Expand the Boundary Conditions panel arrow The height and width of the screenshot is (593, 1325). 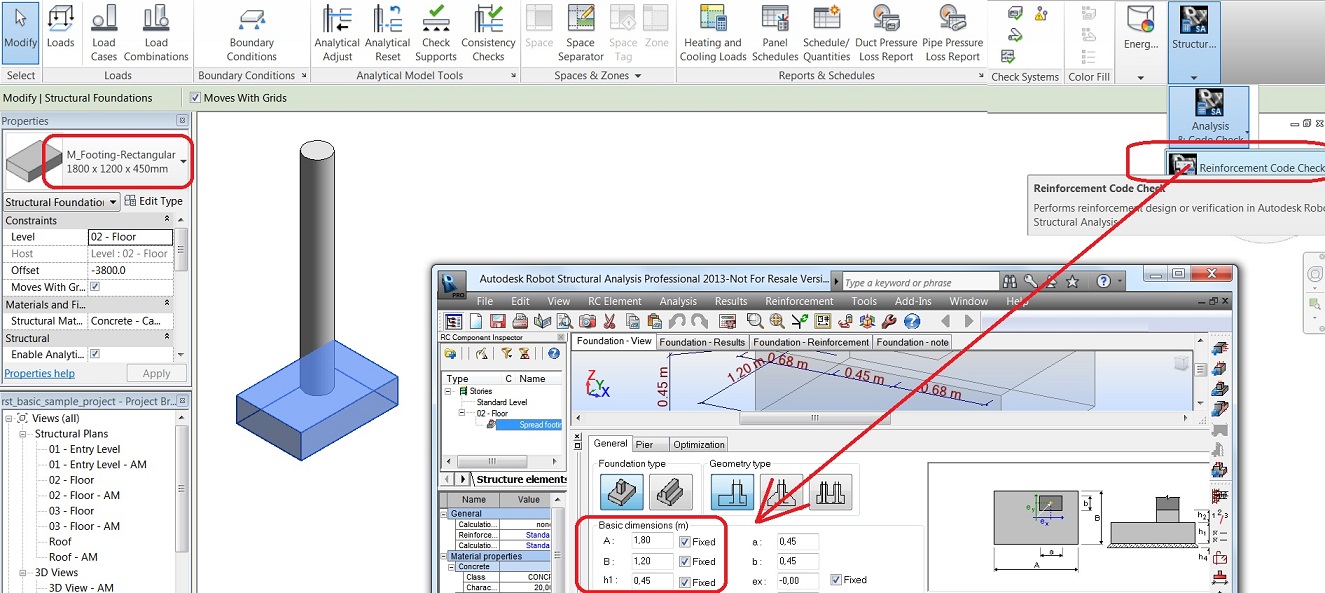click(304, 76)
